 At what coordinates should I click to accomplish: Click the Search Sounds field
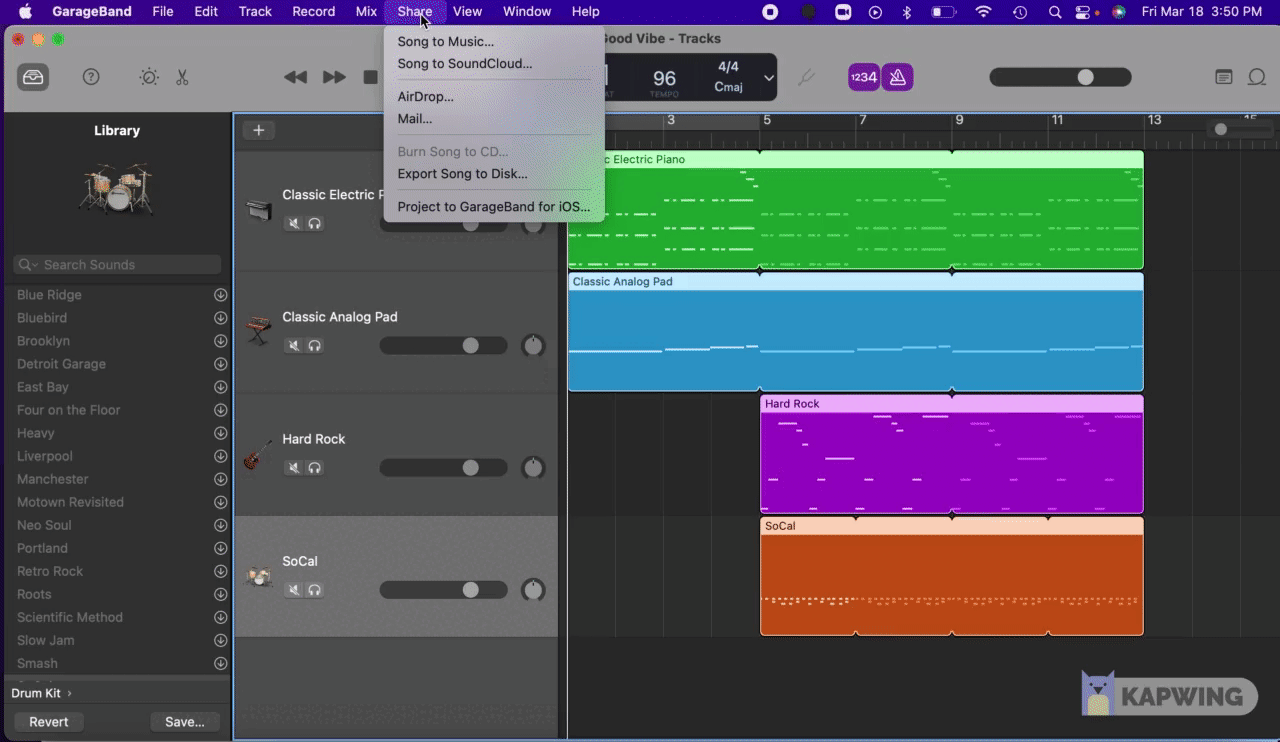click(x=117, y=265)
